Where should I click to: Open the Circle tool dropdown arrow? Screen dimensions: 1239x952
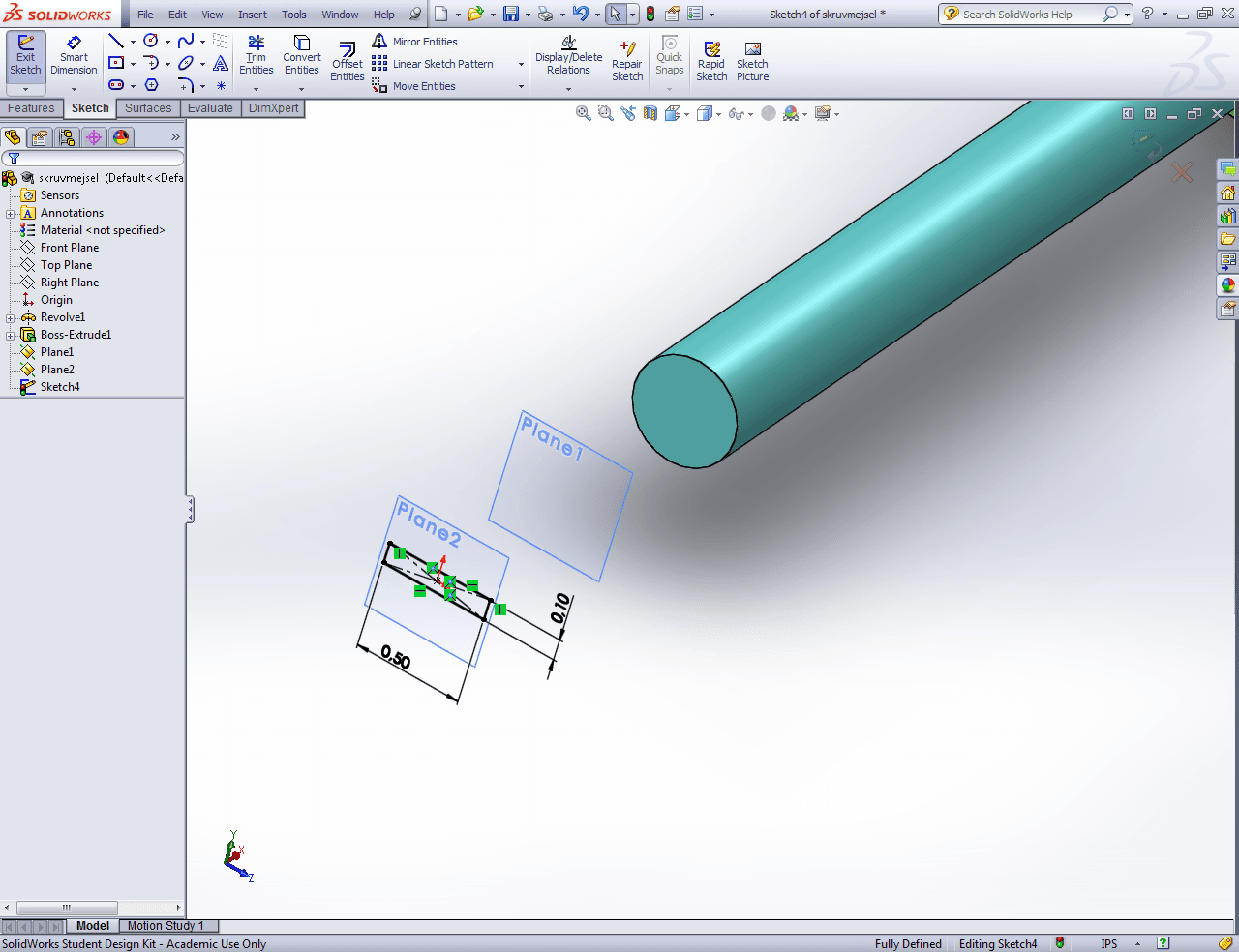(167, 42)
